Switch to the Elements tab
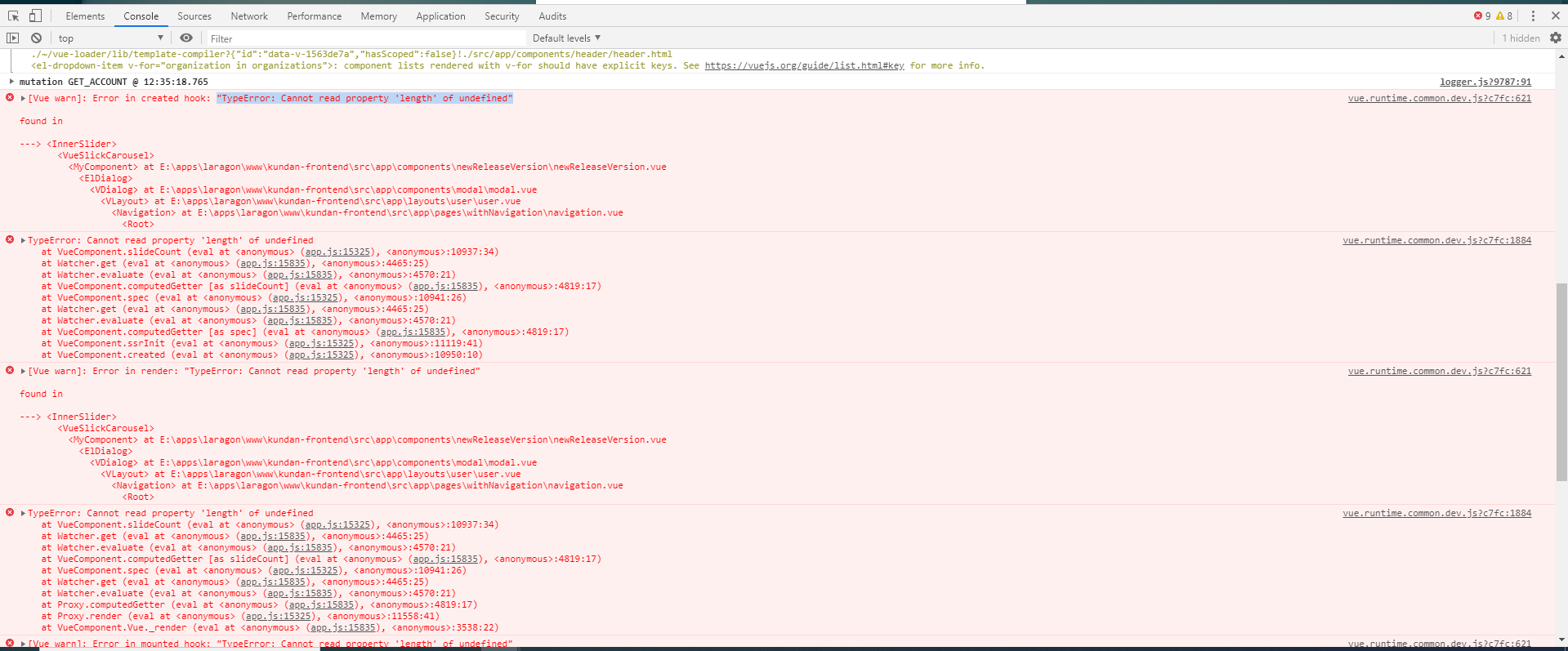The height and width of the screenshot is (651, 1568). click(85, 16)
